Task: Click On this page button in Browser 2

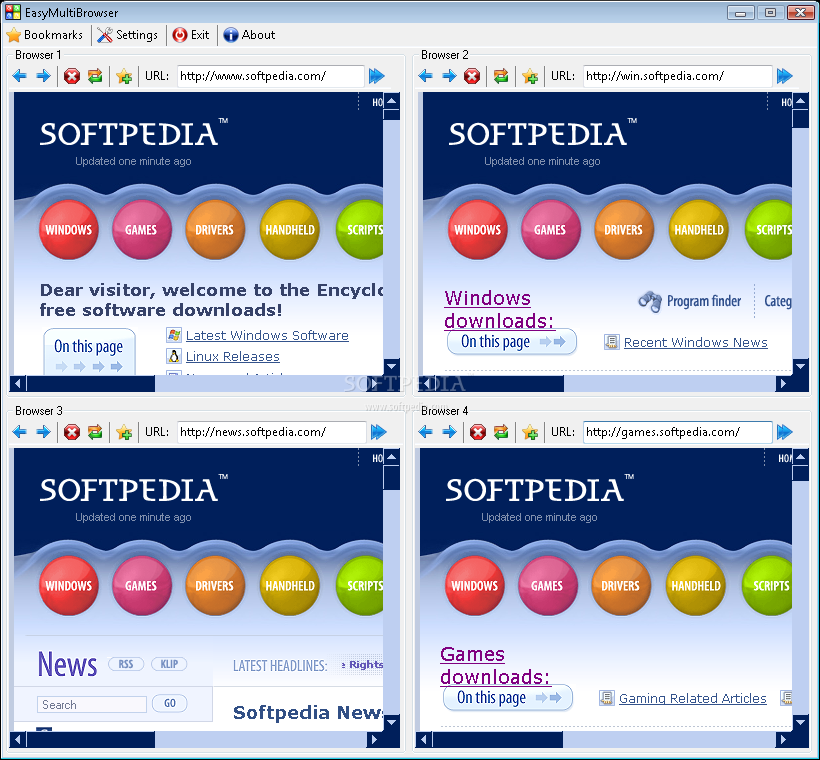Action: (x=512, y=342)
